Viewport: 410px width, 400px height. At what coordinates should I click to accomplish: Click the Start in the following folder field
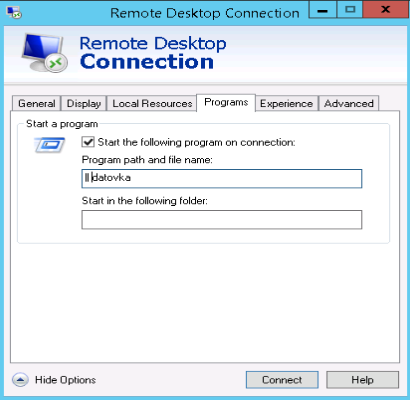pos(222,219)
